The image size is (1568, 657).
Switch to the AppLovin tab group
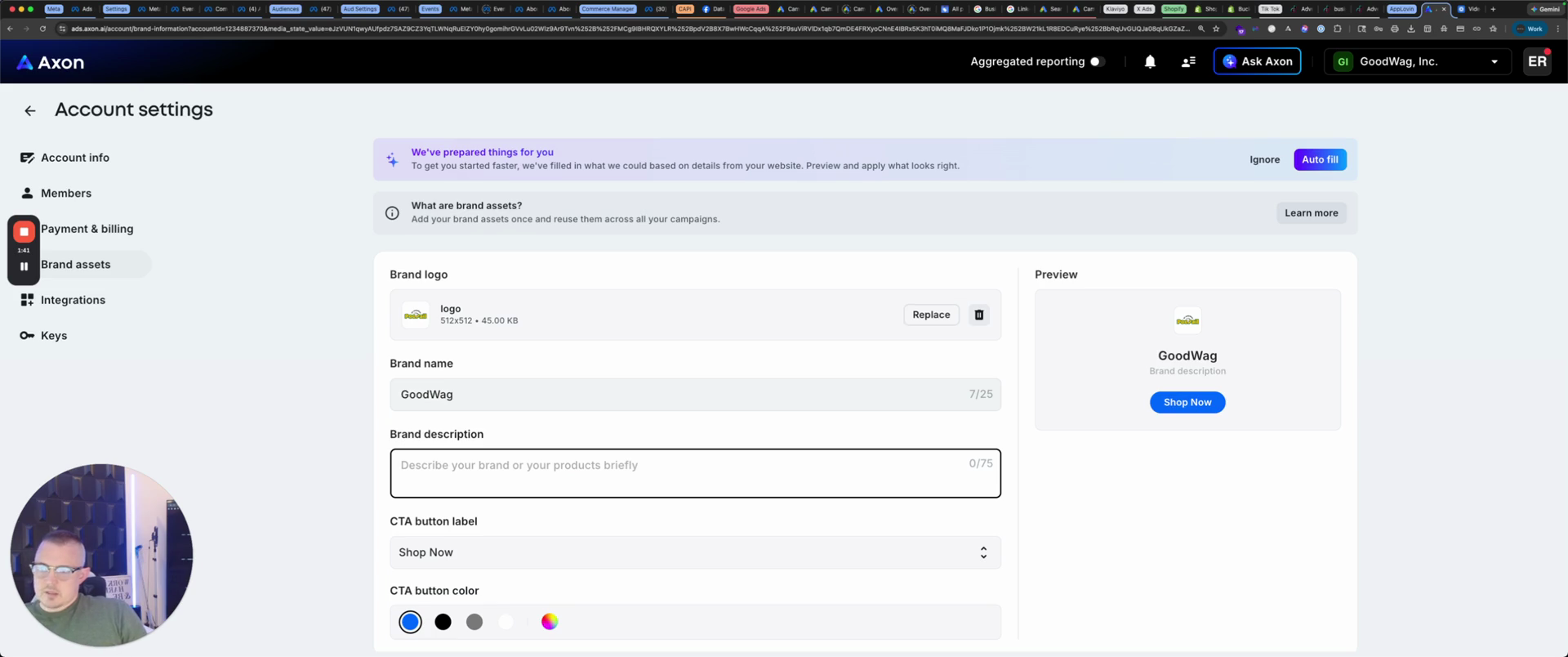pos(1401,9)
